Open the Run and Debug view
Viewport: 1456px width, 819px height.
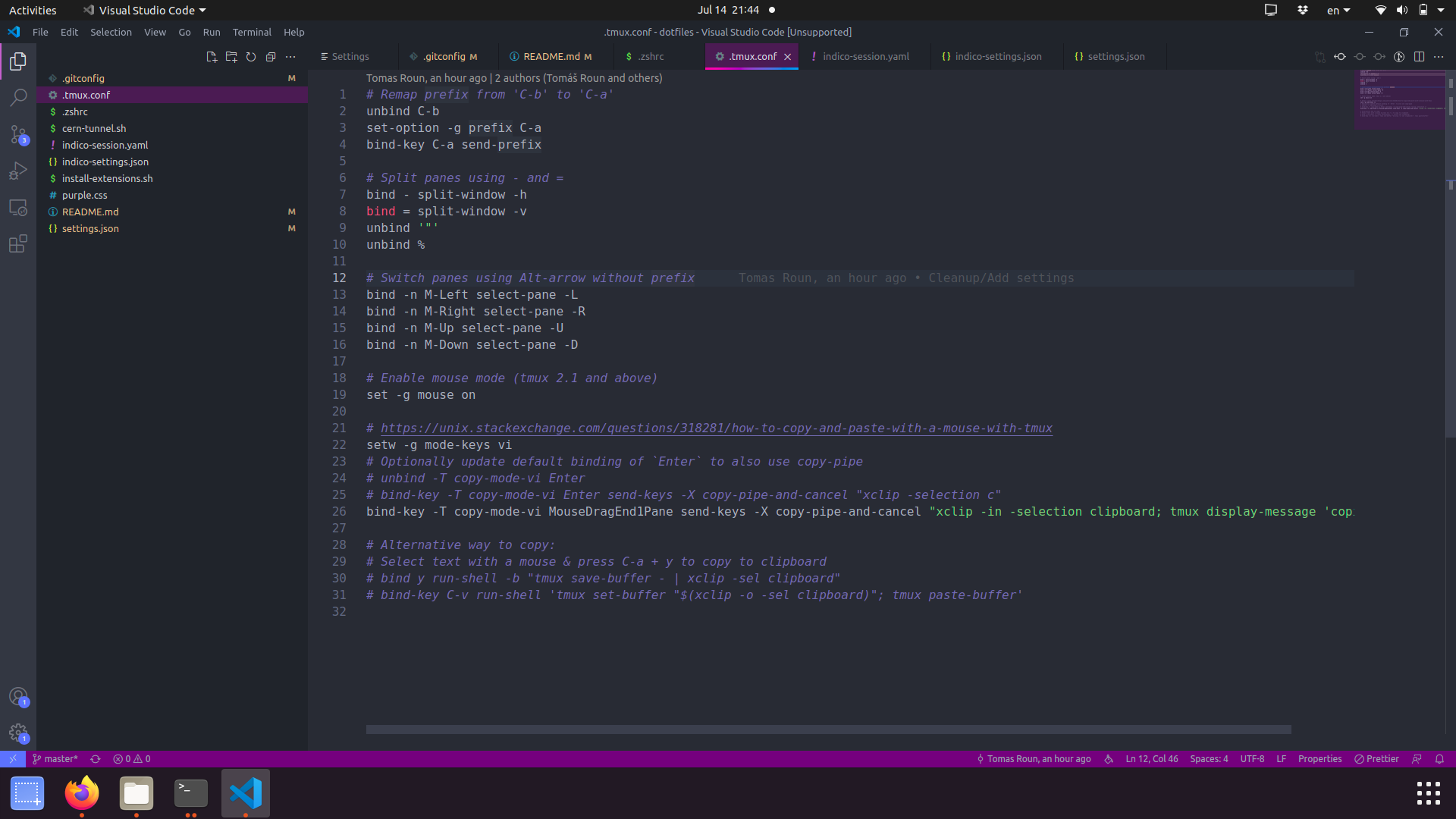[x=18, y=171]
